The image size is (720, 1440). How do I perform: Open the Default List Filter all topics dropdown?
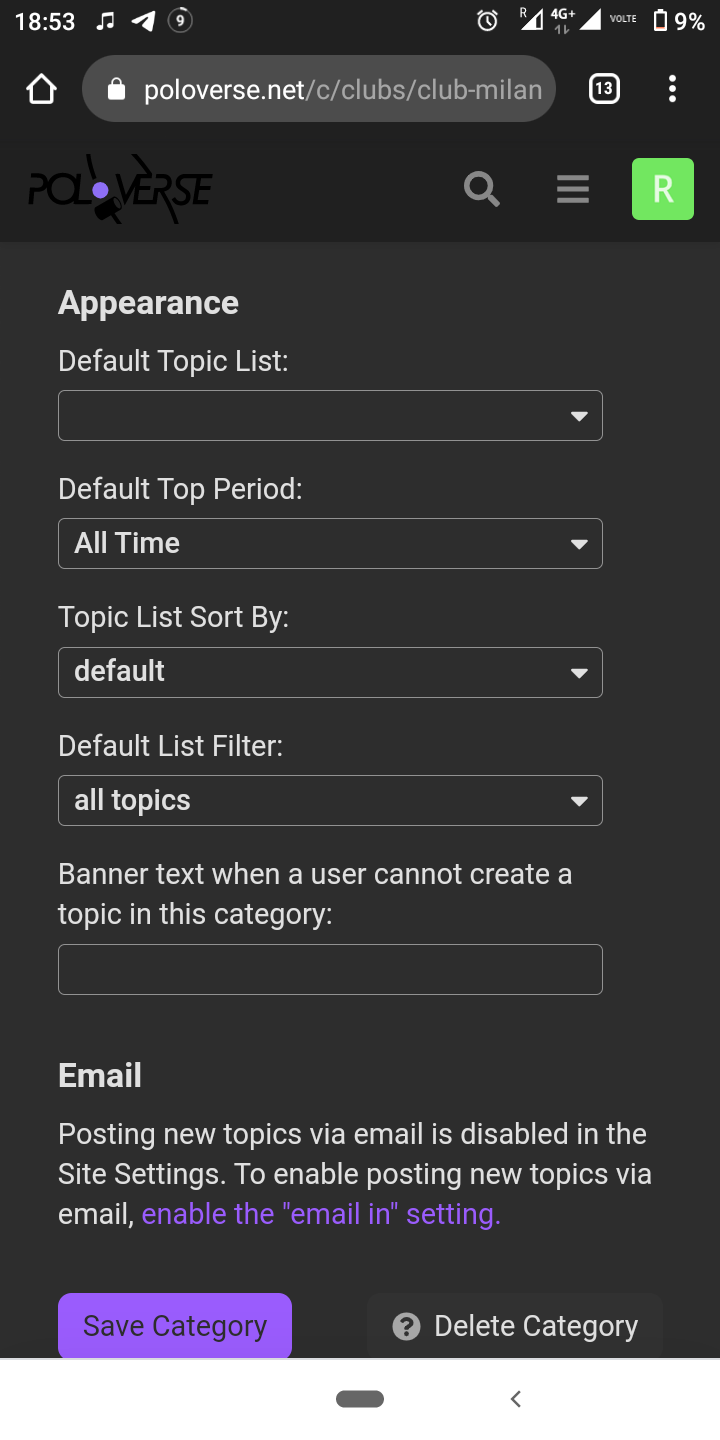point(330,800)
